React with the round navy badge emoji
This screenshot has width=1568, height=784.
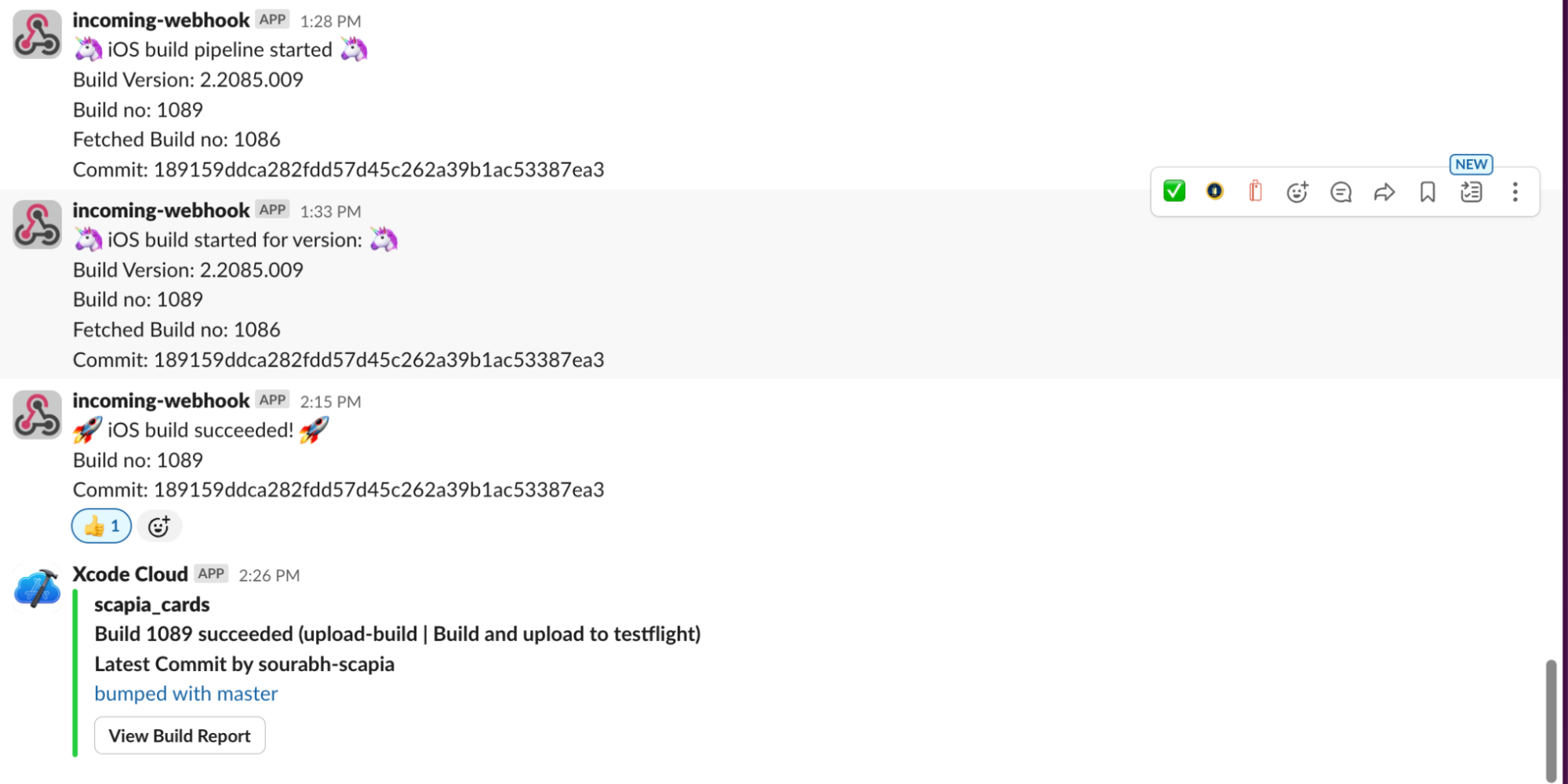coord(1214,191)
